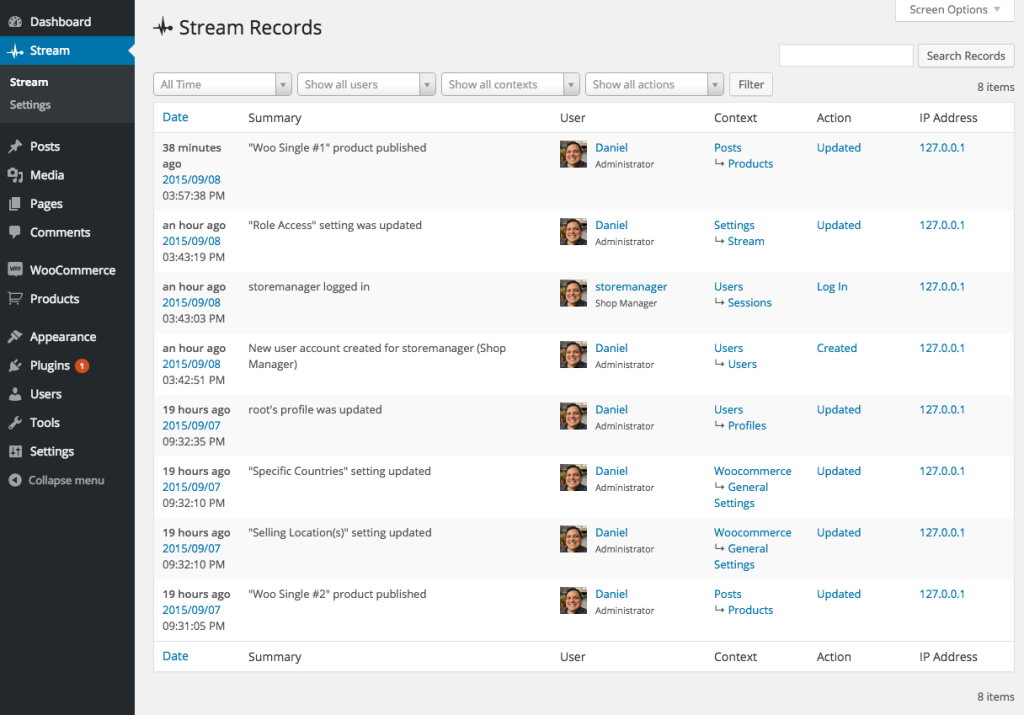Click the Stream connector icon beside page title
This screenshot has height=715, width=1024.
163,27
